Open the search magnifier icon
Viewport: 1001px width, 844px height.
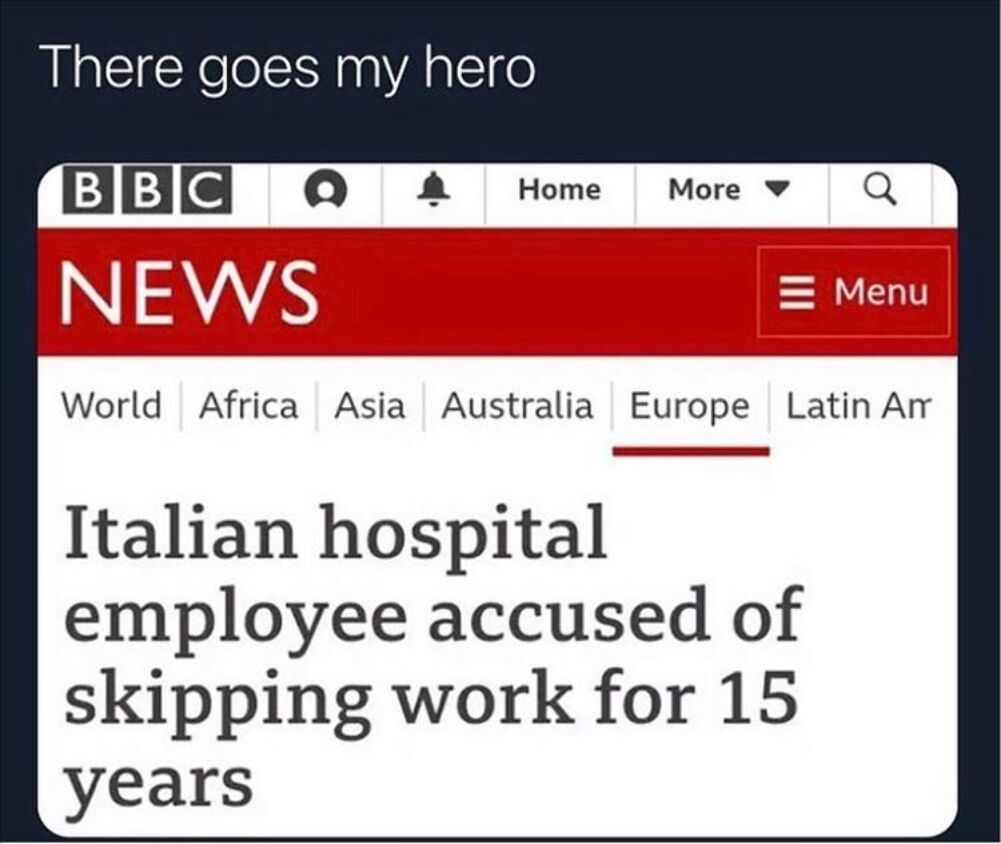(x=884, y=190)
